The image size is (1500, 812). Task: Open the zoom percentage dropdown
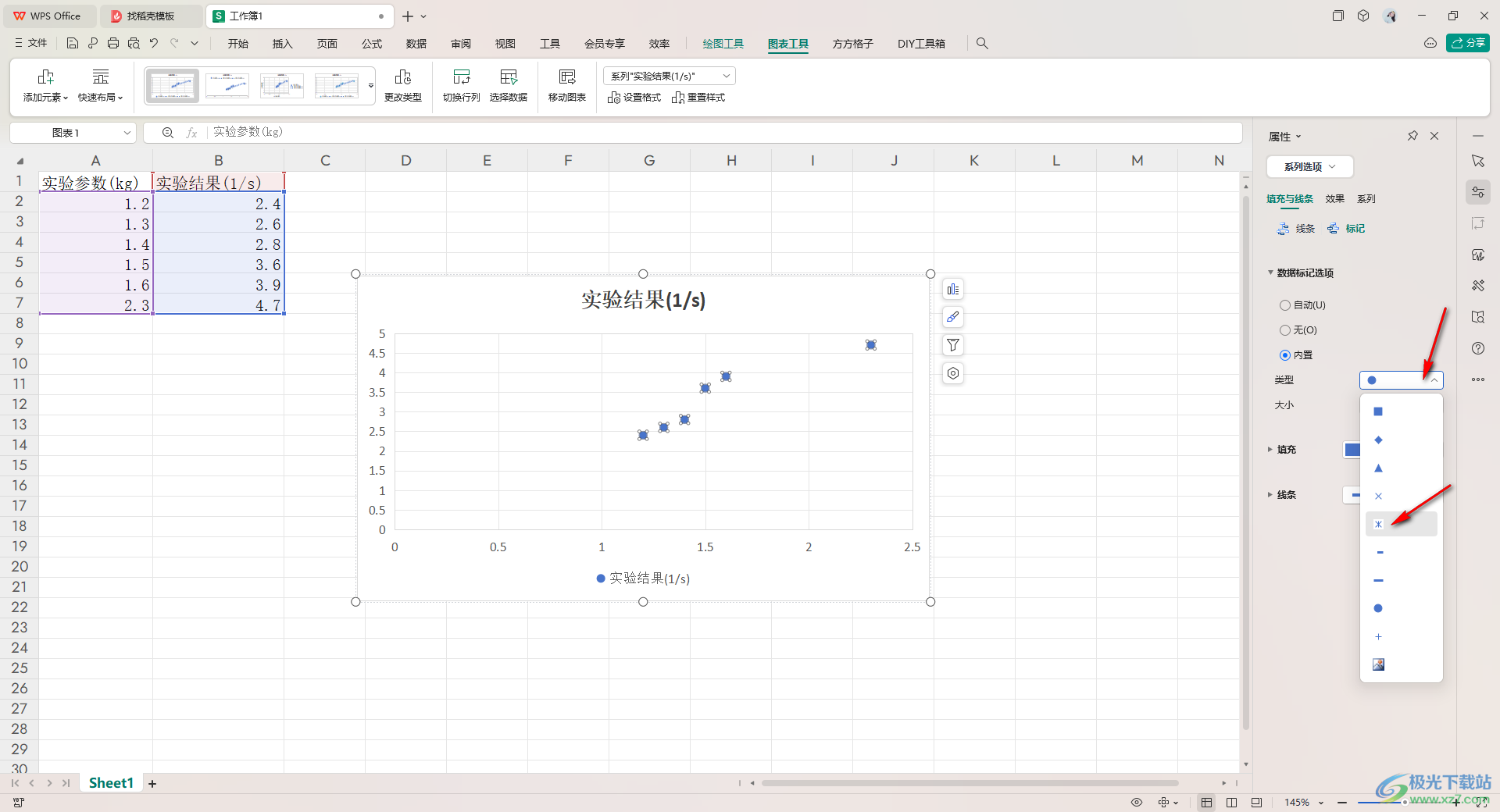click(1321, 803)
